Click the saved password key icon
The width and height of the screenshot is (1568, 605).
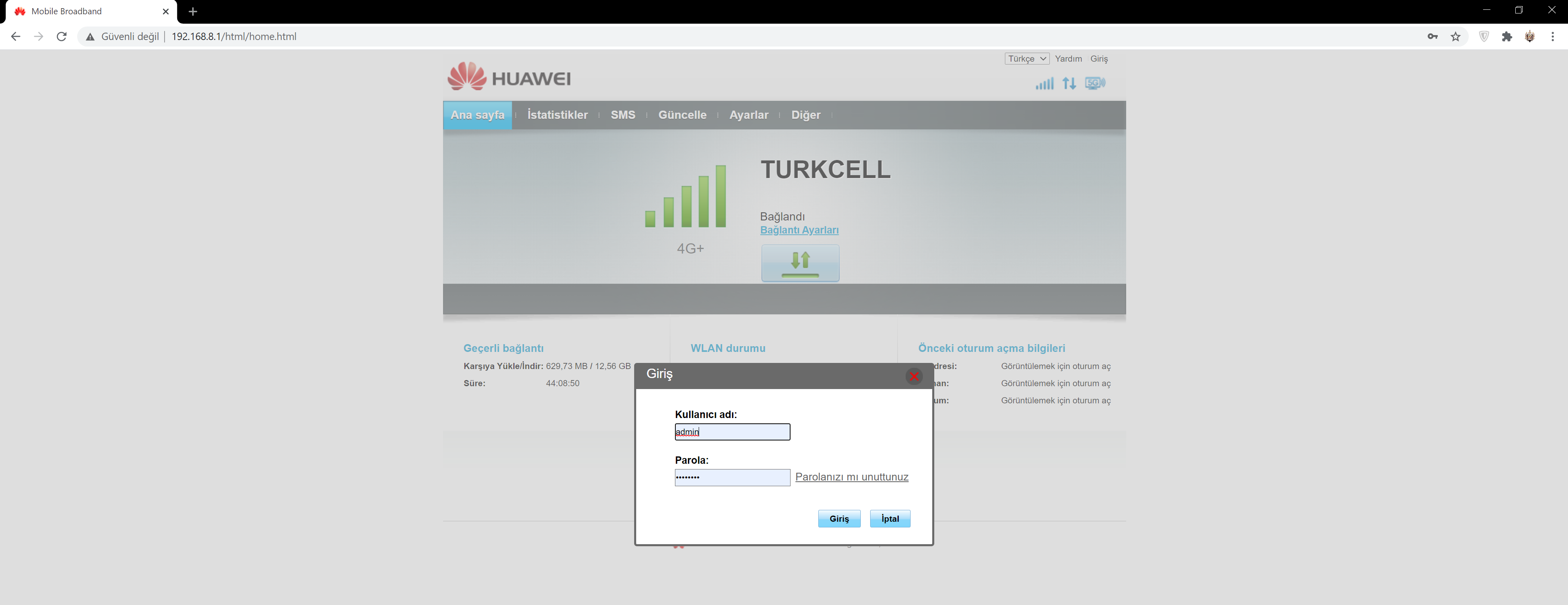coord(1433,36)
